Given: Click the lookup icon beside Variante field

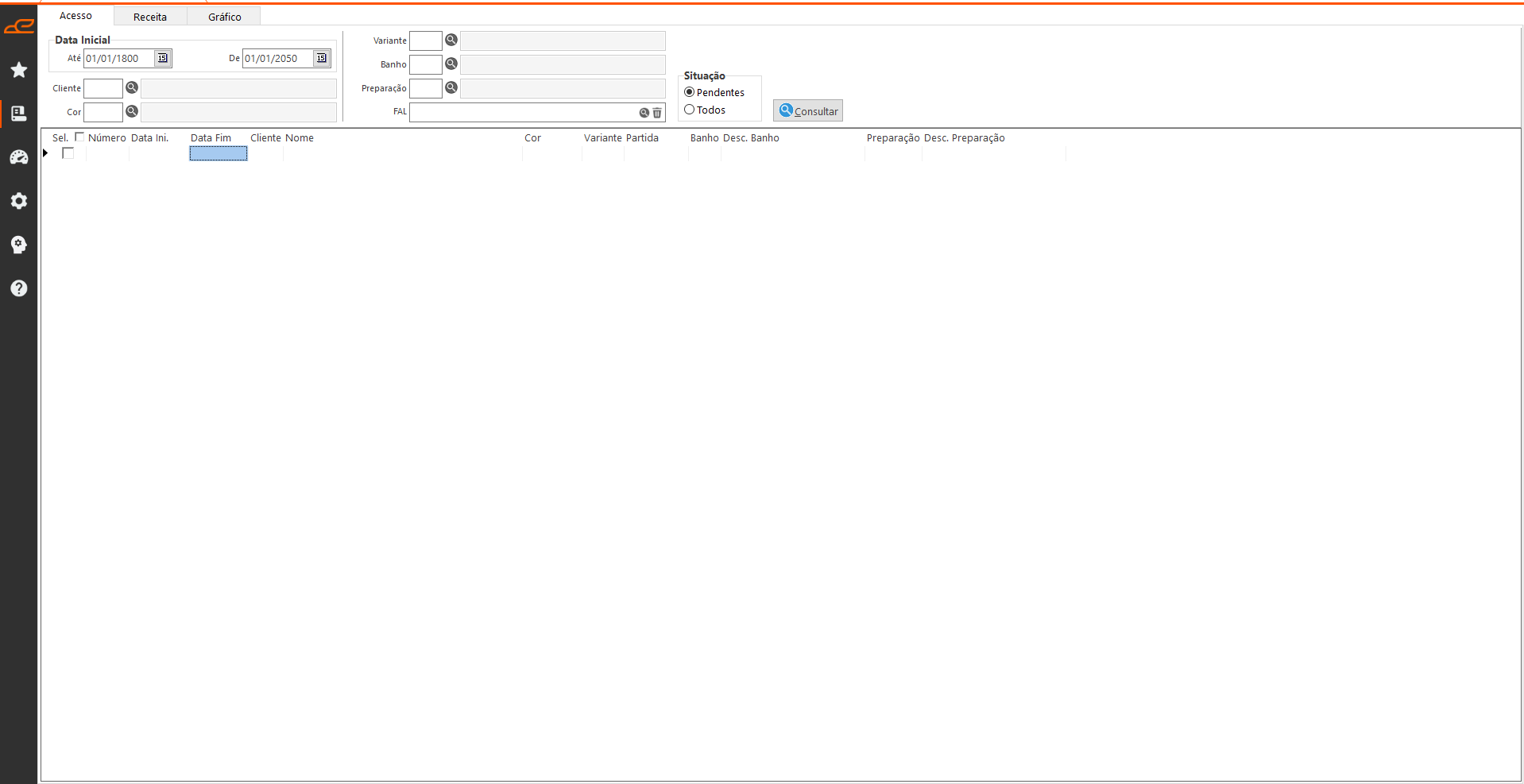Looking at the screenshot, I should click(x=451, y=40).
